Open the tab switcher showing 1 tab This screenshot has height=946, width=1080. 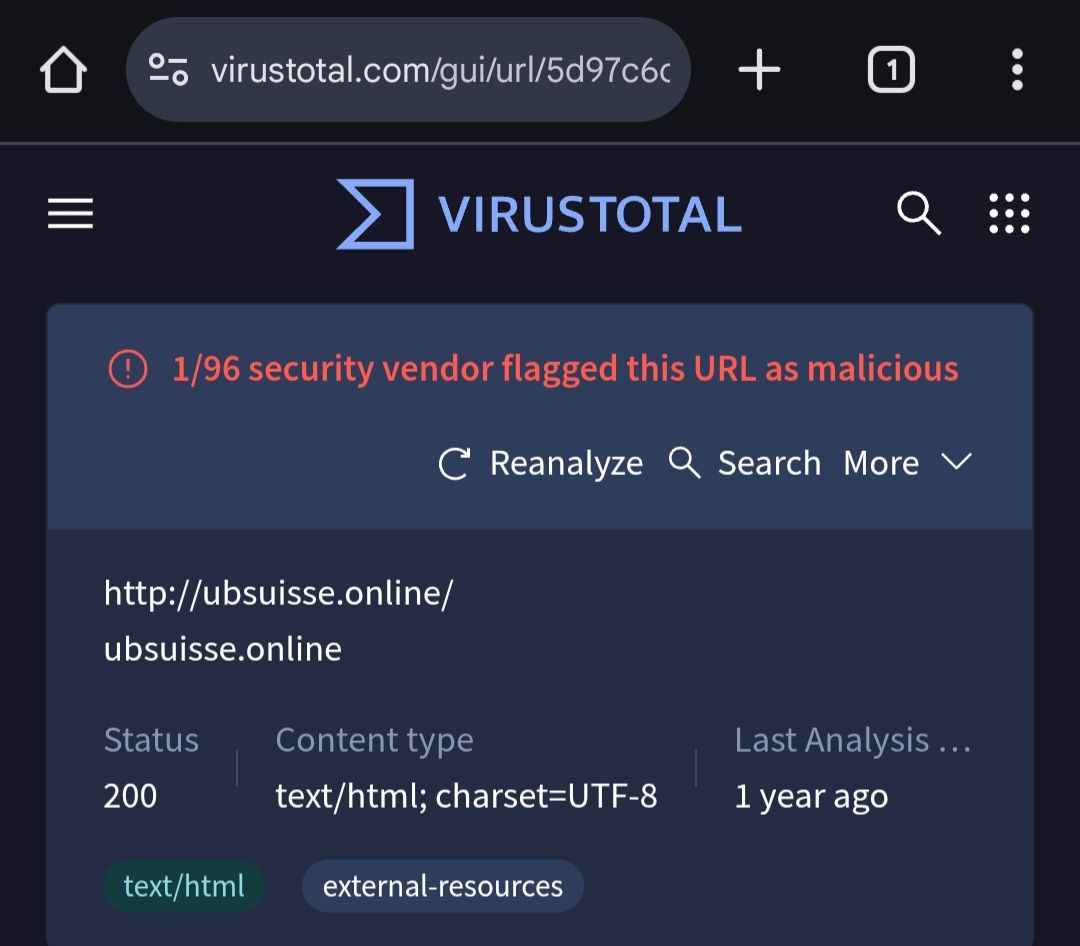(x=890, y=70)
